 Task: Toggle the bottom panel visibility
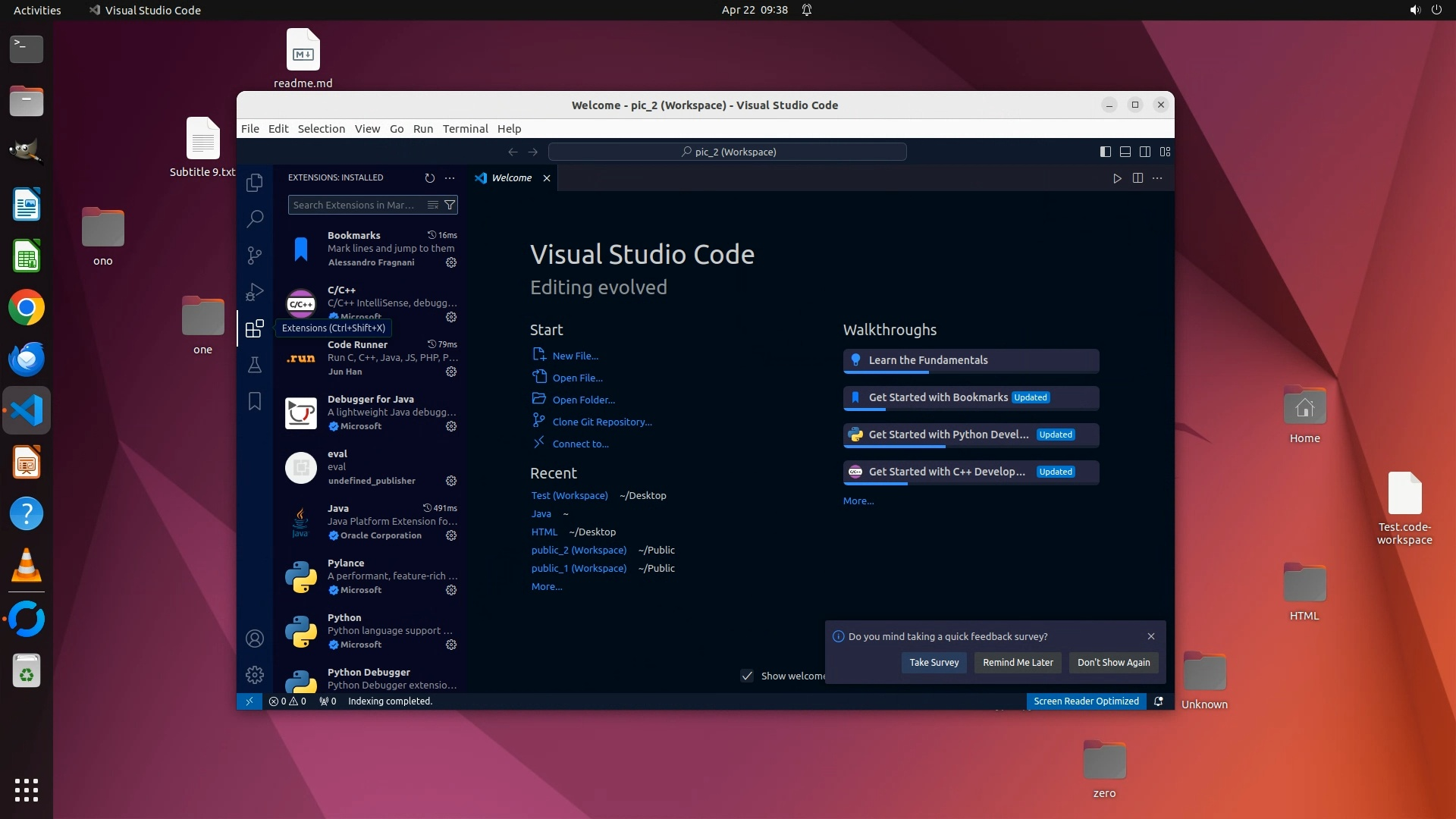pos(1125,152)
